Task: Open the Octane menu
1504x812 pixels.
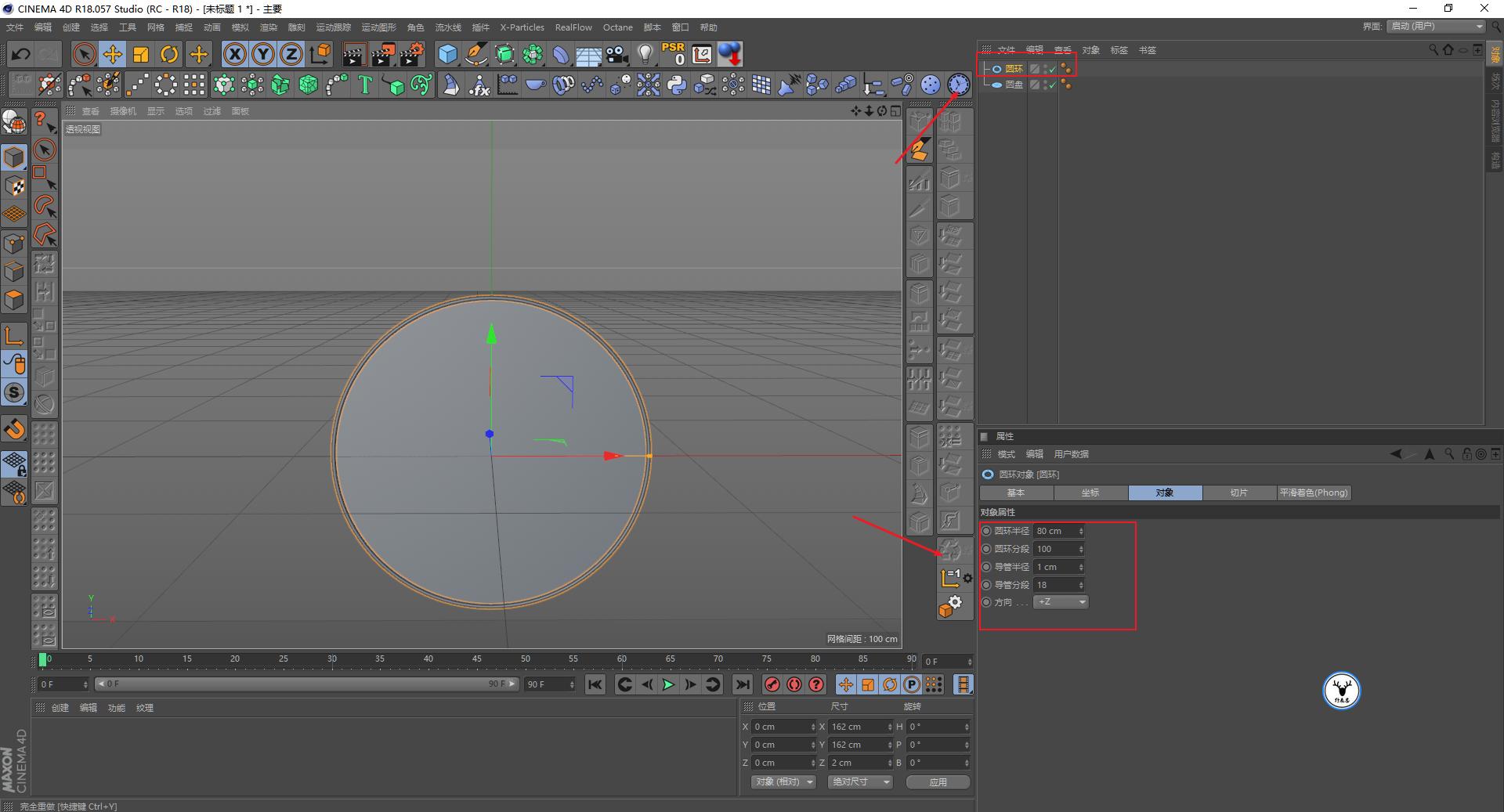Action: coord(617,27)
